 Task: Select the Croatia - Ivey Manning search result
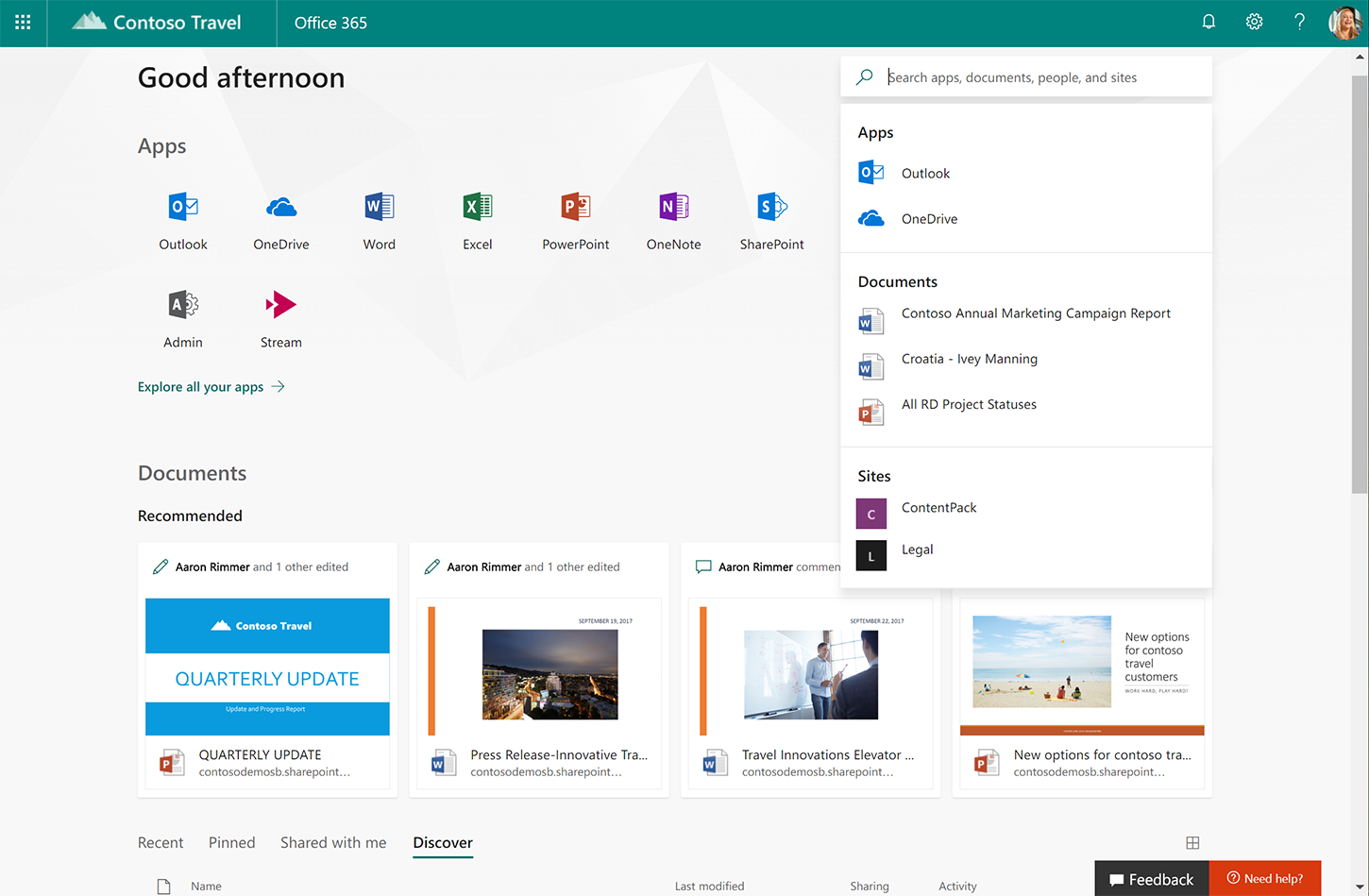tap(969, 359)
